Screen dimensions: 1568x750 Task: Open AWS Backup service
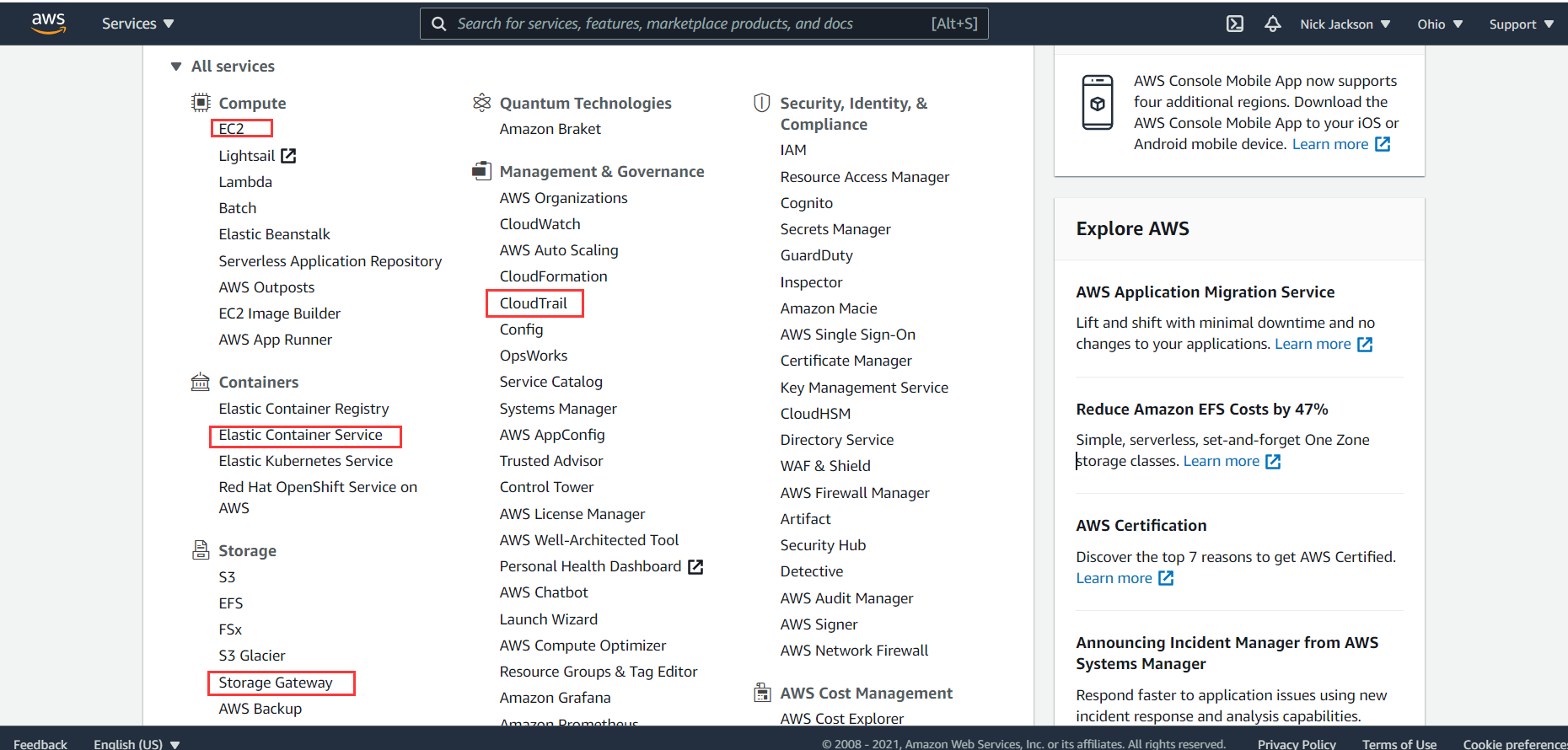coord(260,709)
